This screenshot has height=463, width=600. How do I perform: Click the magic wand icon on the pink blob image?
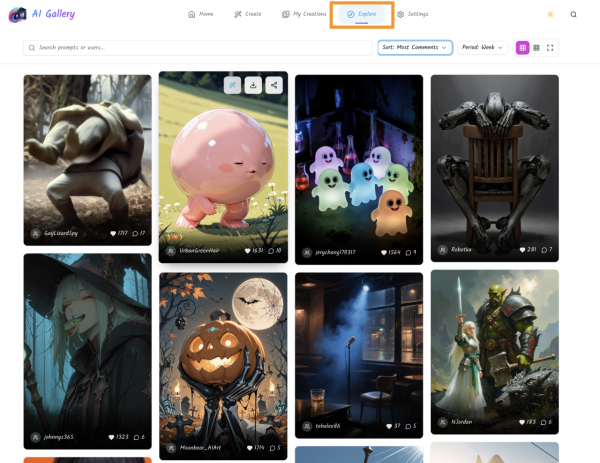click(232, 85)
